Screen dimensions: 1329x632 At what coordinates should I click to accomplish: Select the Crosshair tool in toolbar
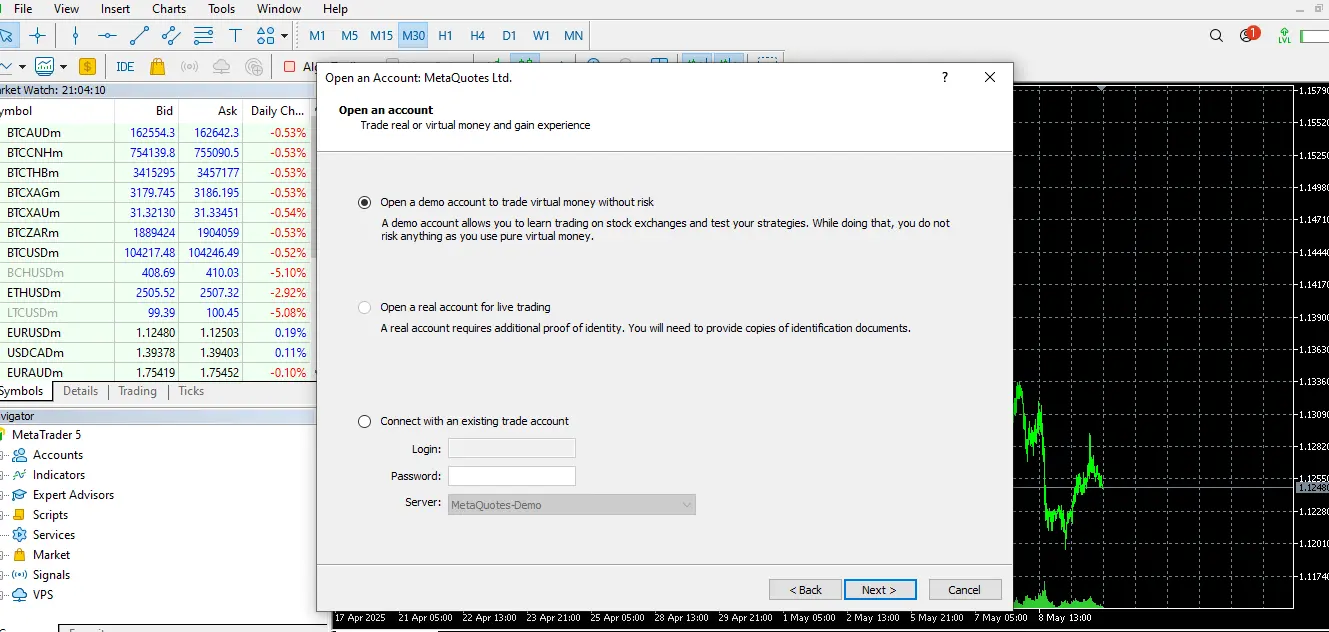(x=38, y=36)
